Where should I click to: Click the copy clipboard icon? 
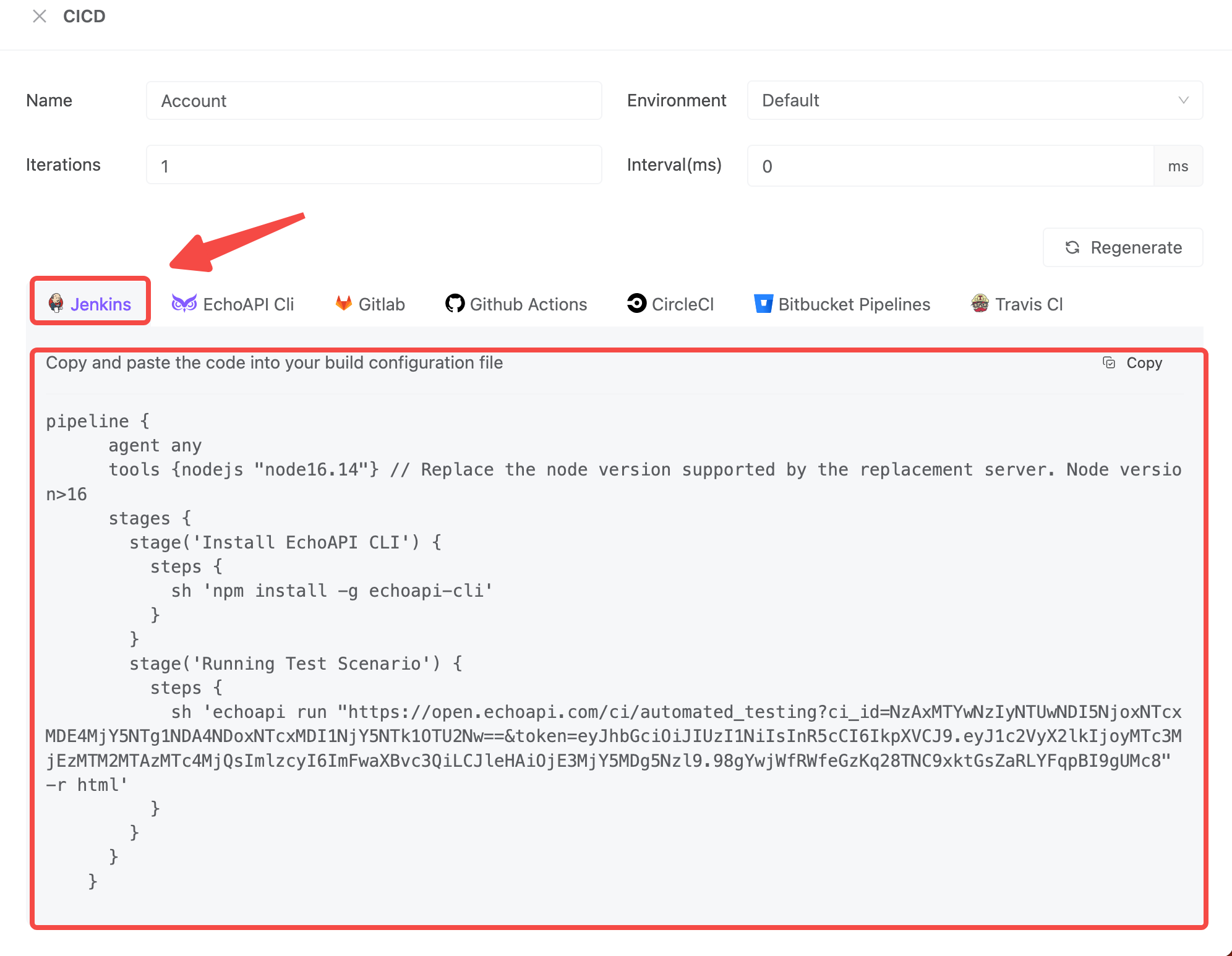click(1109, 362)
